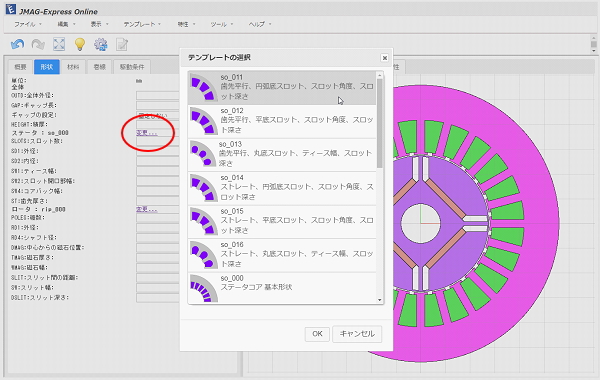Switch to the 駆動条件 tab
The height and width of the screenshot is (380, 600).
pos(132,67)
